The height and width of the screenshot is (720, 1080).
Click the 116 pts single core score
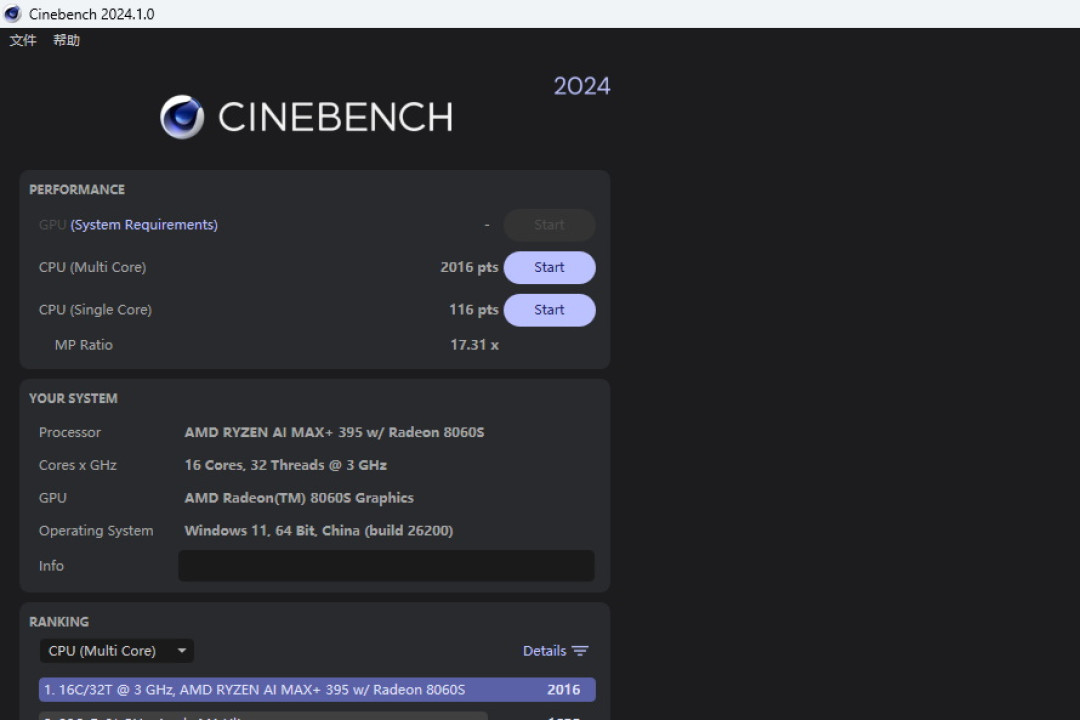(x=473, y=310)
